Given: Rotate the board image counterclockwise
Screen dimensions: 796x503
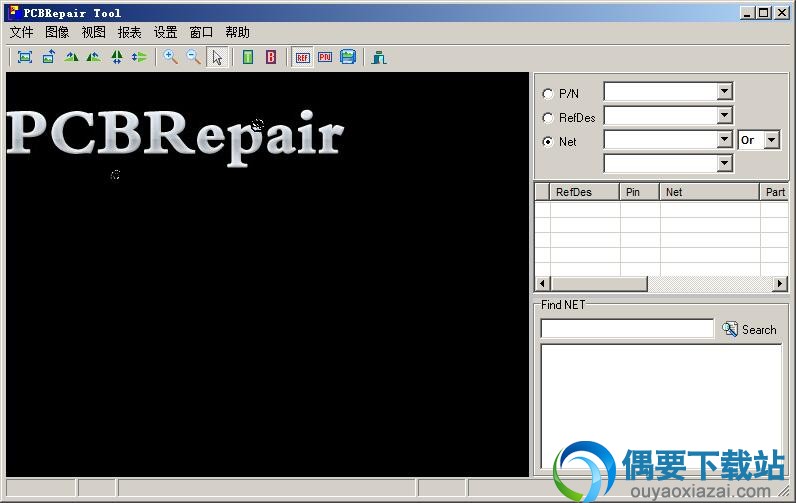Looking at the screenshot, I should pos(94,57).
